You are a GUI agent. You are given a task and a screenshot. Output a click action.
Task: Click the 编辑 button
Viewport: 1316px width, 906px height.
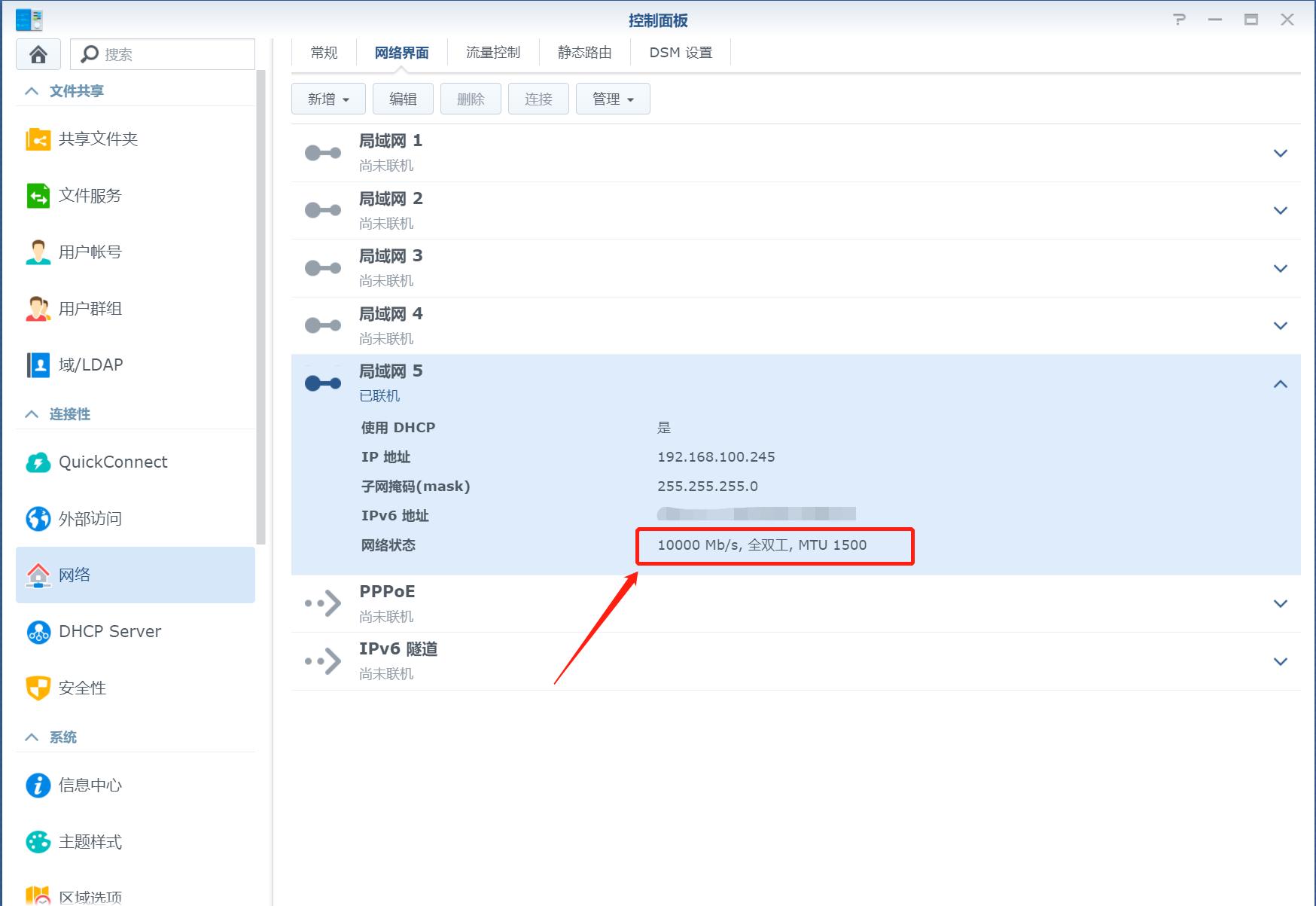[x=402, y=98]
